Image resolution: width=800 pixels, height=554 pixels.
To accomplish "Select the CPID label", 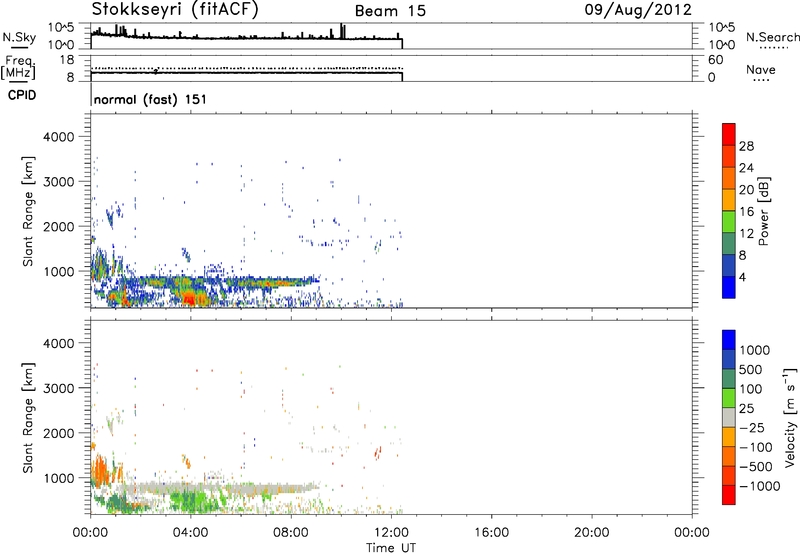I will click(x=22, y=95).
